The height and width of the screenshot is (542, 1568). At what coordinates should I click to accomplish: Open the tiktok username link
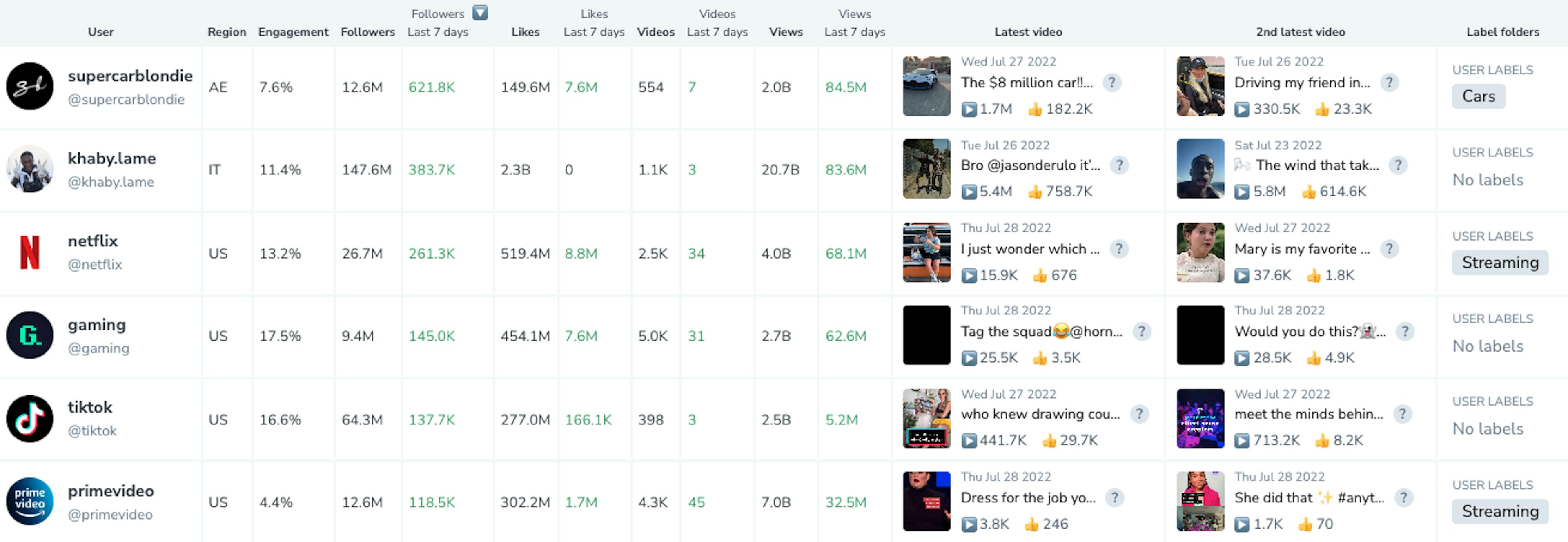[x=90, y=407]
